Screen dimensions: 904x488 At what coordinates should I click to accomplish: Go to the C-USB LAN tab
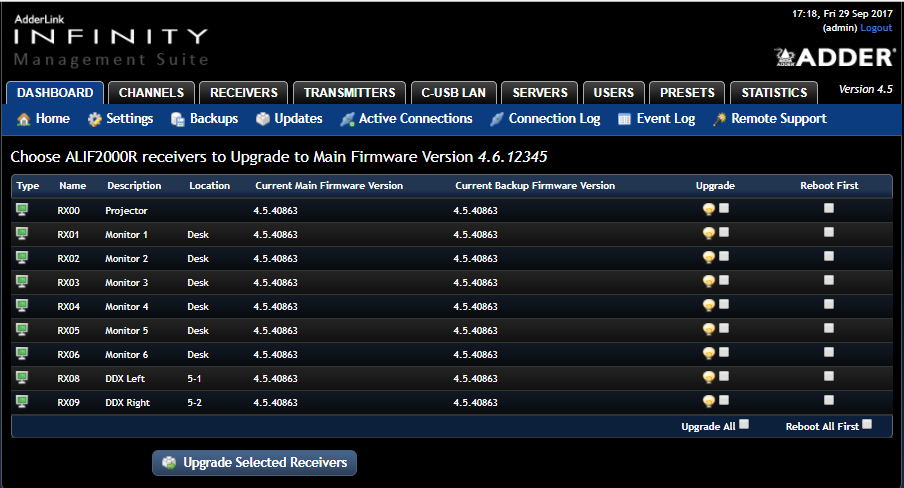point(454,93)
